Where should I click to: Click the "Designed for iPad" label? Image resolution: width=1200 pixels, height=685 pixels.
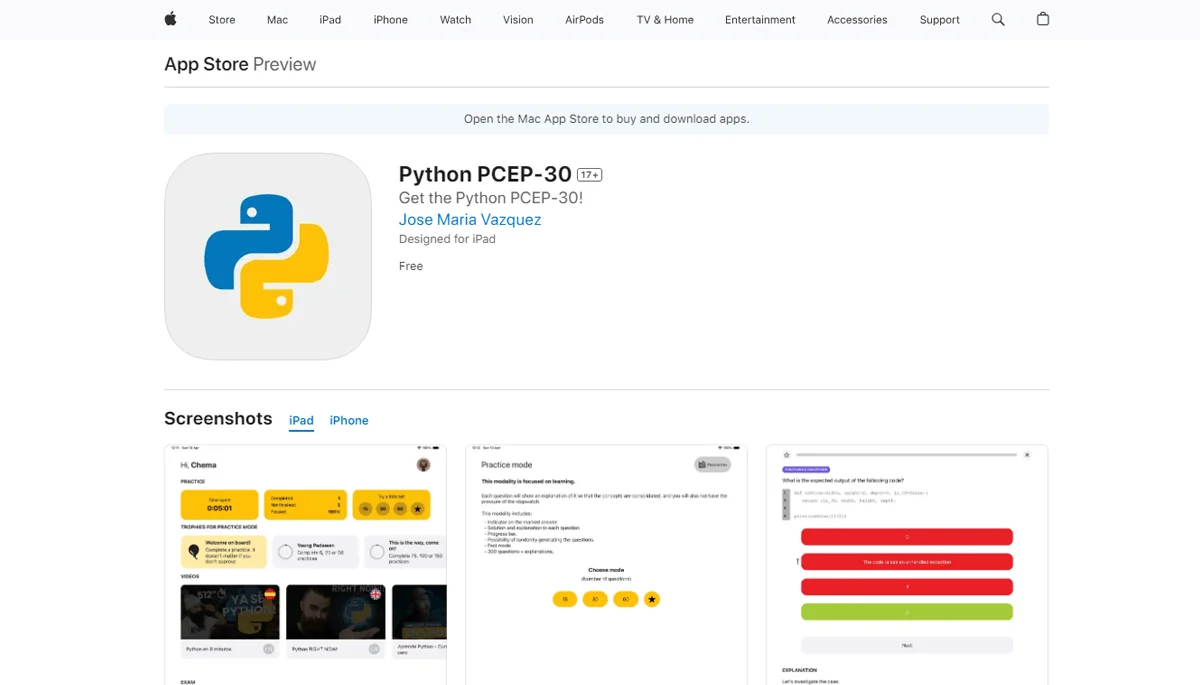pyautogui.click(x=447, y=240)
